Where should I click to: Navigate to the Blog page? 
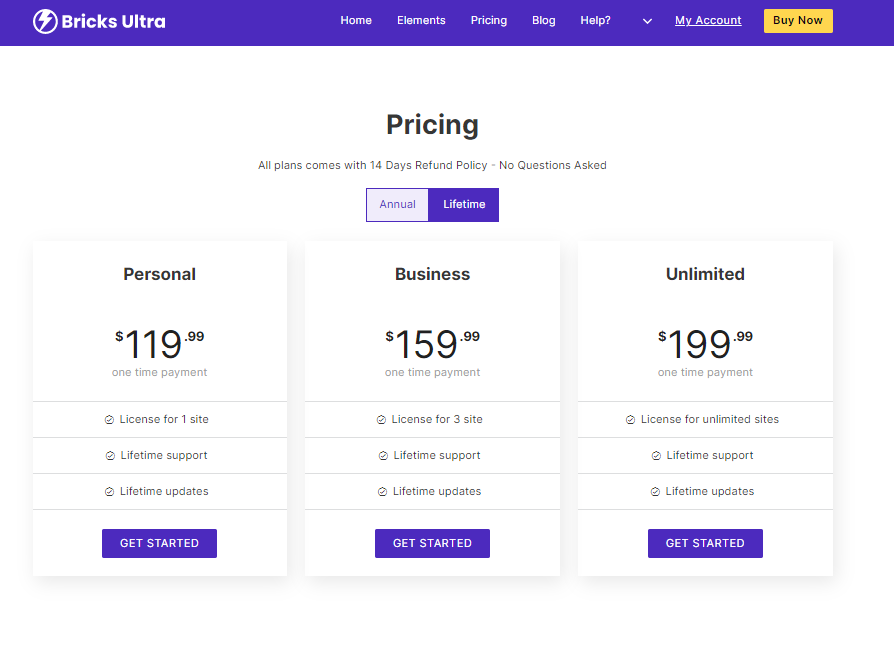tap(544, 20)
